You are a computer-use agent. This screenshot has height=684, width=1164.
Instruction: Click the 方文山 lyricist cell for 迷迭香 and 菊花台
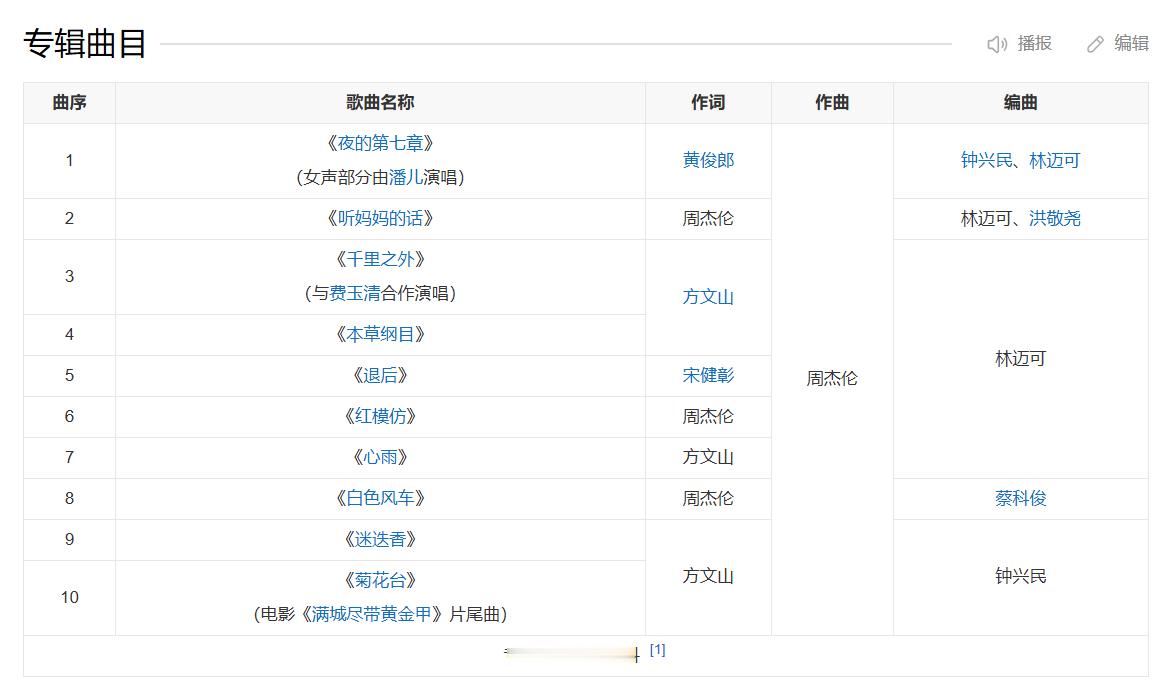[x=708, y=576]
